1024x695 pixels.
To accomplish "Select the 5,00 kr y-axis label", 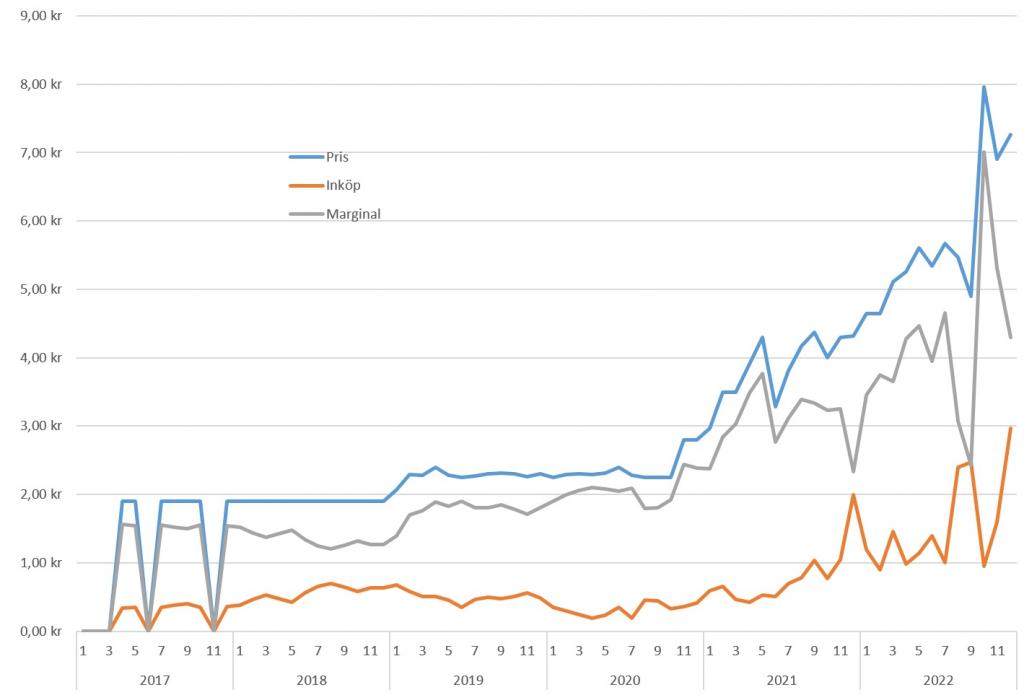I will click(41, 290).
